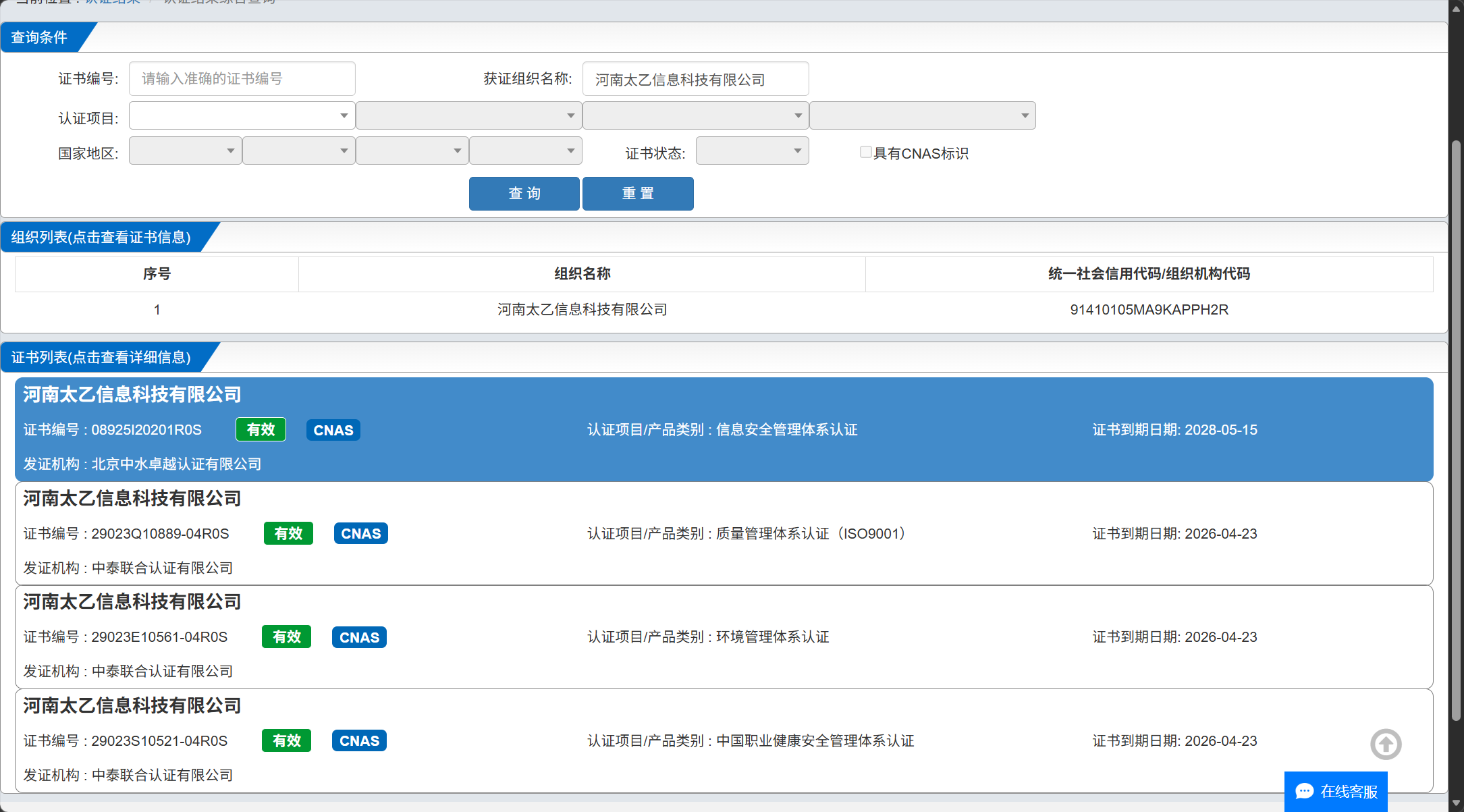Select organization row 河南太乙信息科技有限公司 in 组织列表
The width and height of the screenshot is (1464, 812).
[582, 310]
